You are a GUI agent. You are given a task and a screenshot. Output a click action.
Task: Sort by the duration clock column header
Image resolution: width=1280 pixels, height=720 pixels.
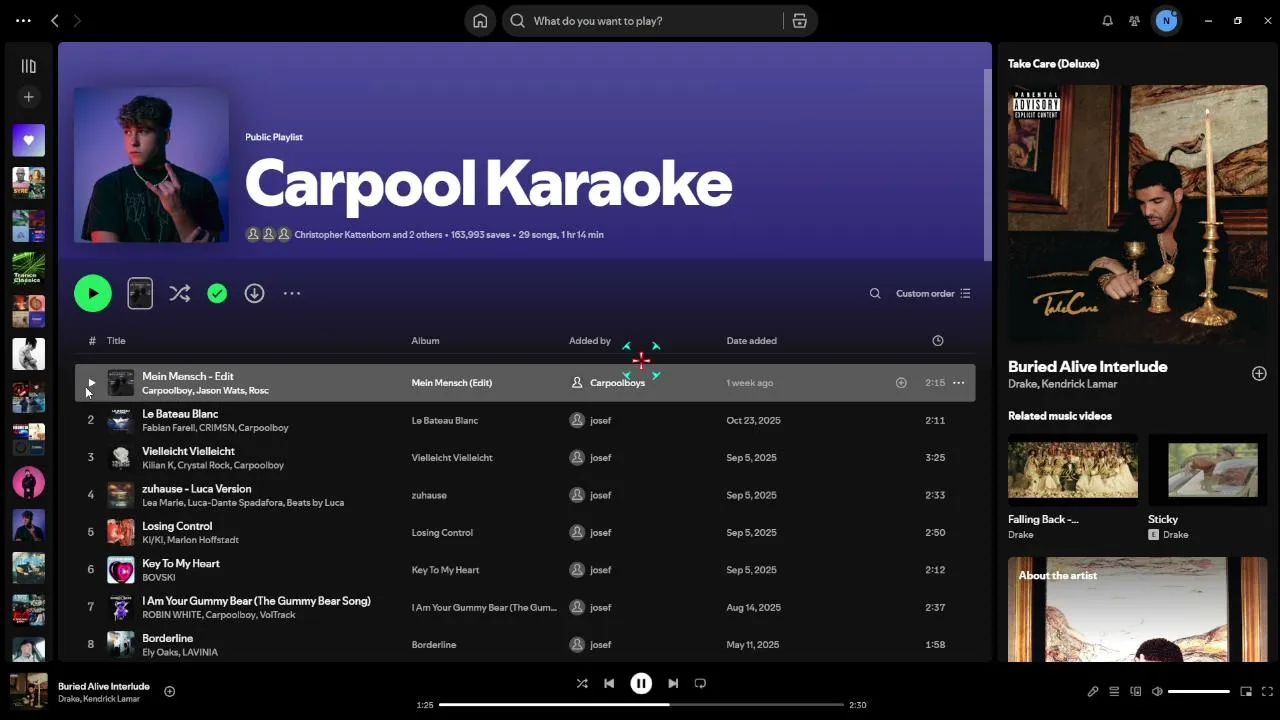click(938, 340)
